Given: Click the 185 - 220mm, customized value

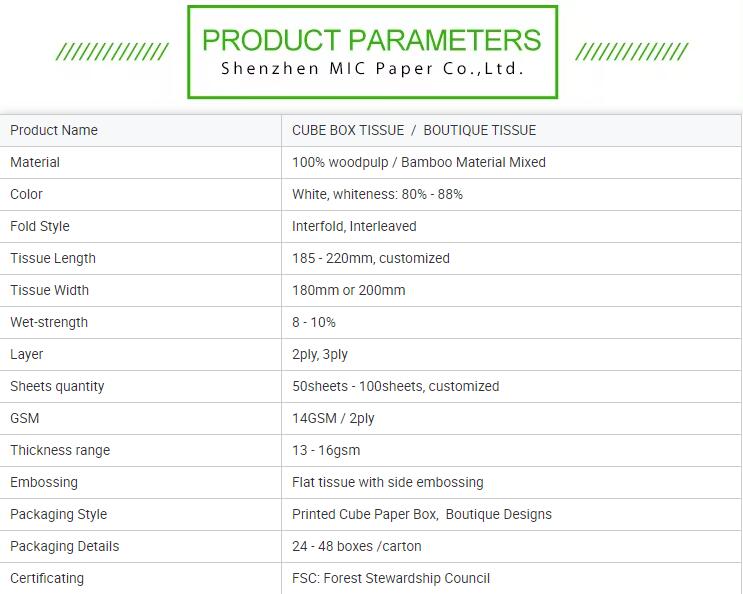Looking at the screenshot, I should click(371, 258).
